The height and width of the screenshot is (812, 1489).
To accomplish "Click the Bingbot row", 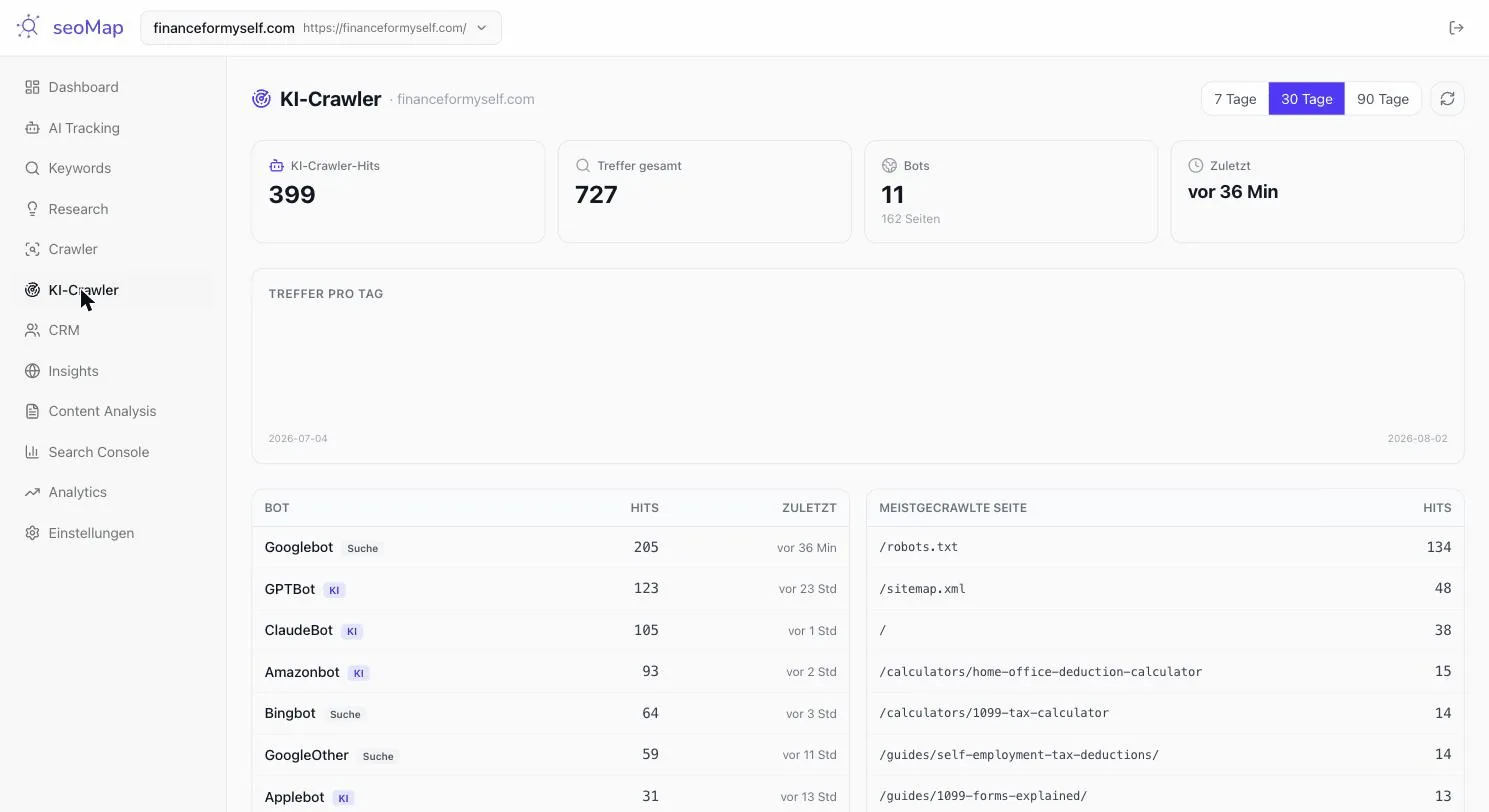I will 550,713.
